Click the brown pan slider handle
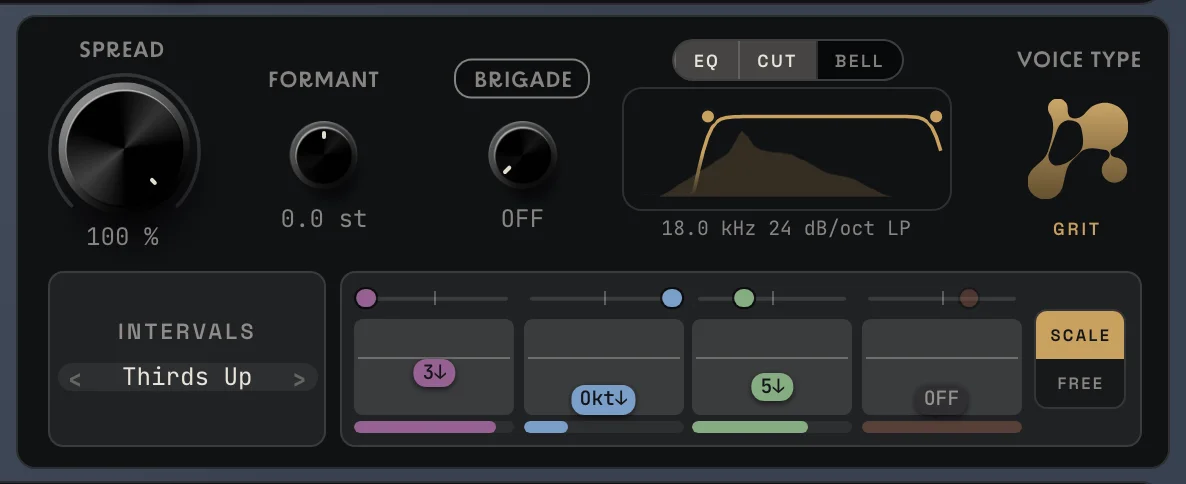 pyautogui.click(x=969, y=298)
